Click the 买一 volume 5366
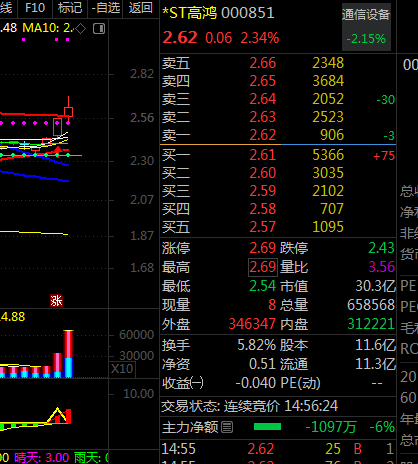Image resolution: width=418 pixels, height=464 pixels. 328,155
